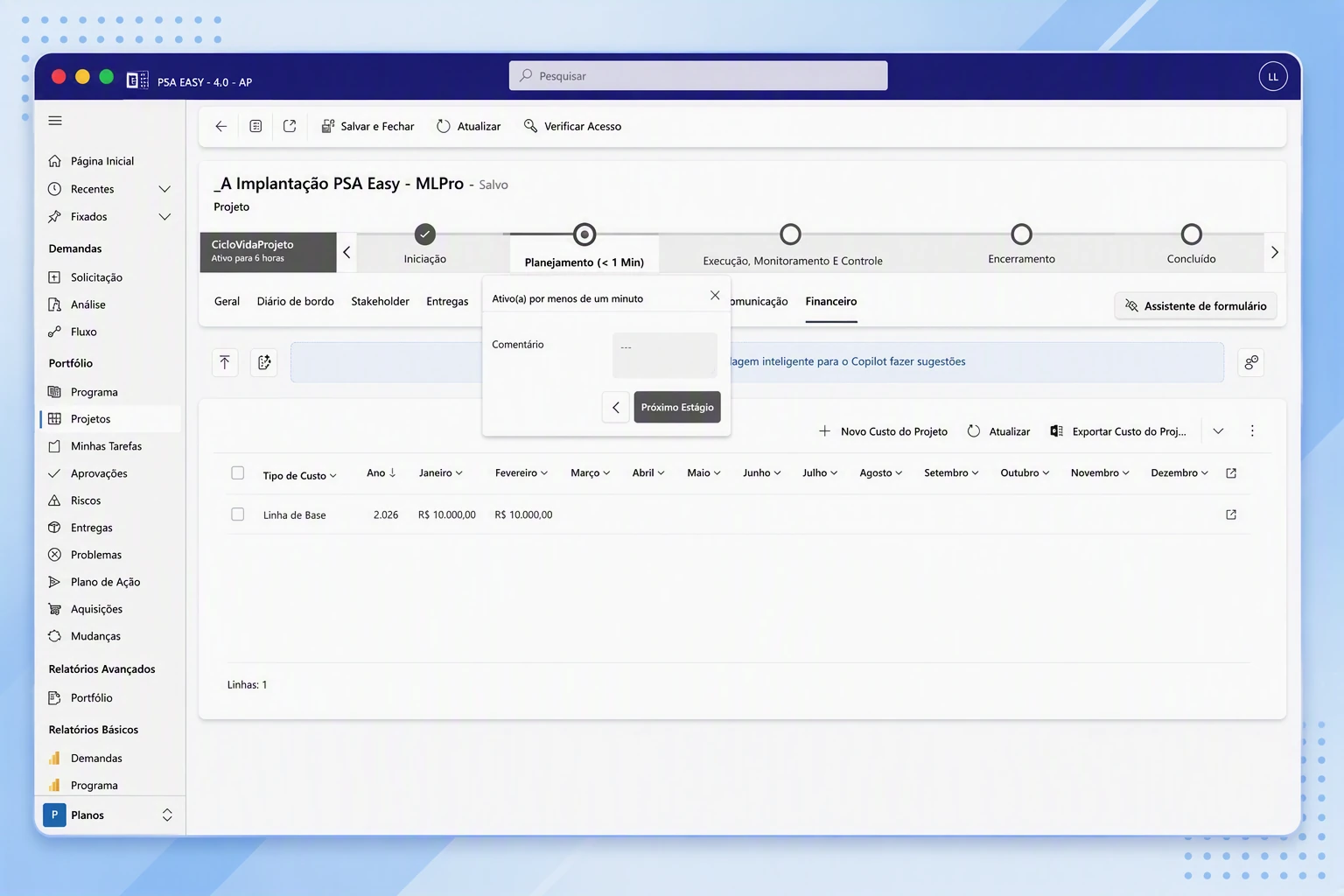
Task: Collapse process bar with left chevron
Action: click(346, 252)
